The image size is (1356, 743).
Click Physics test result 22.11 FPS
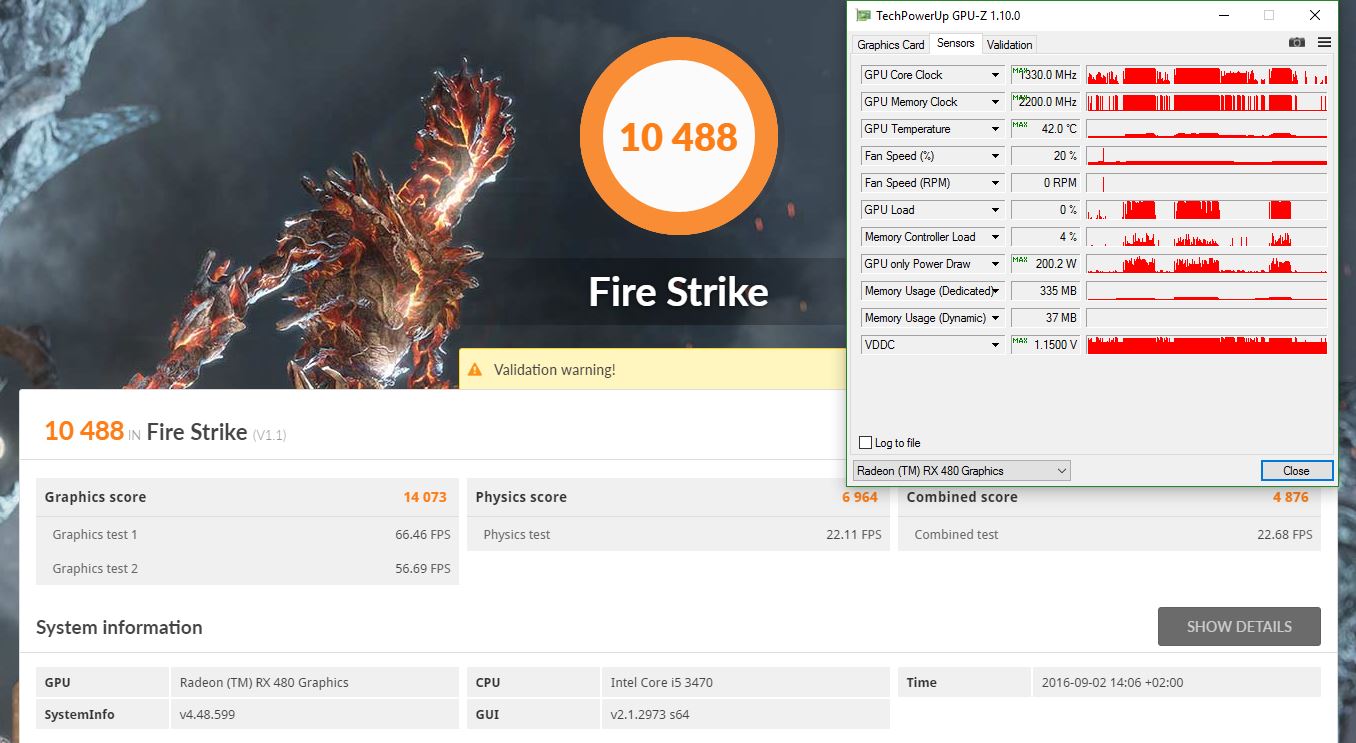tap(854, 535)
